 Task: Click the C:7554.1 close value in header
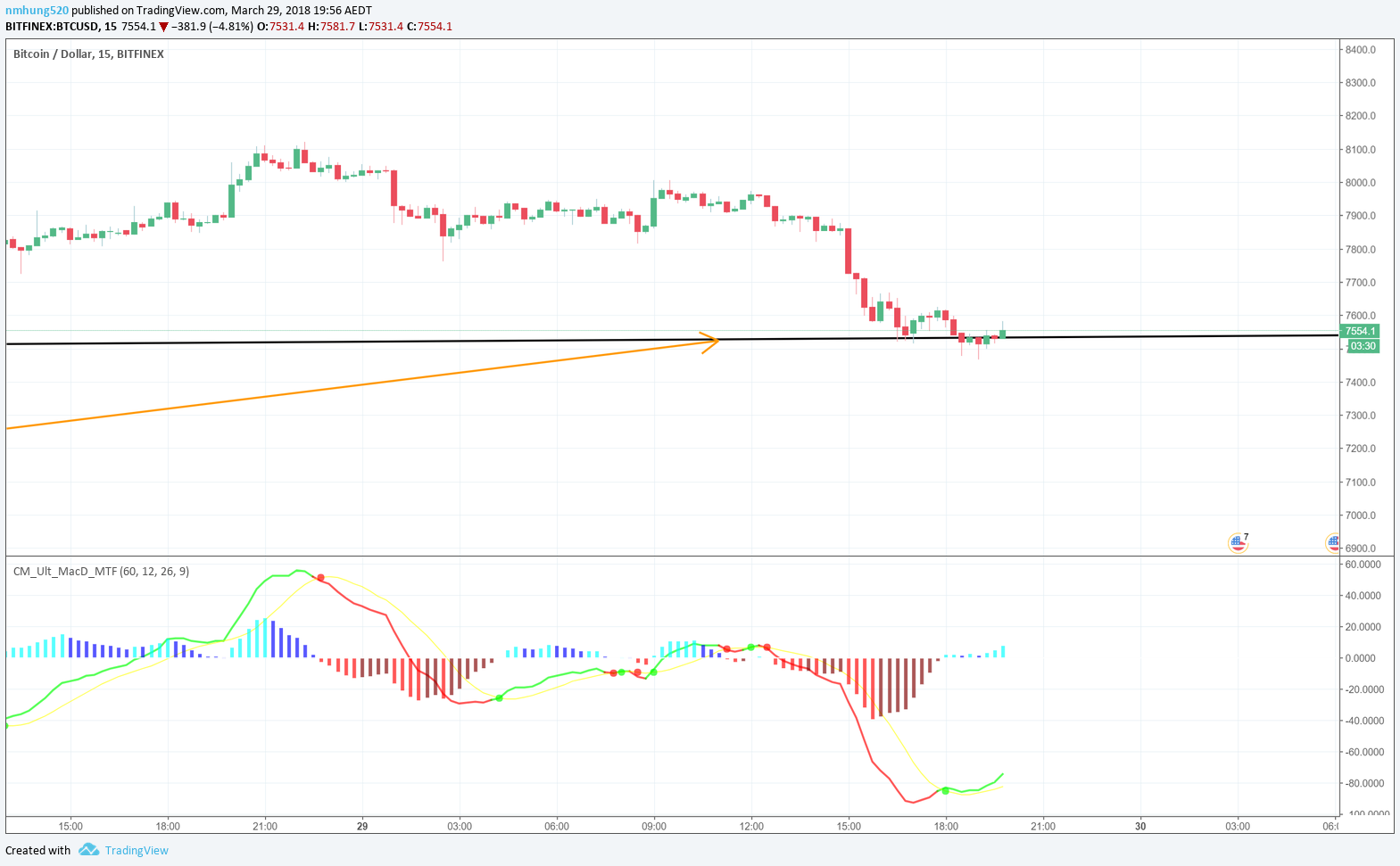[429, 27]
